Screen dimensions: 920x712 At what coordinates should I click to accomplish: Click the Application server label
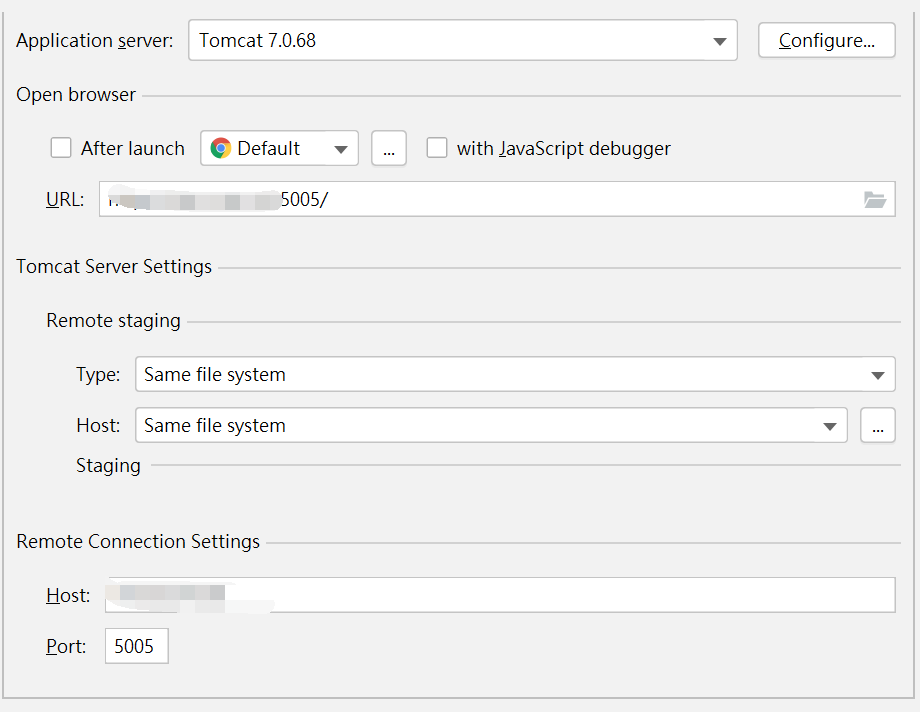[95, 41]
